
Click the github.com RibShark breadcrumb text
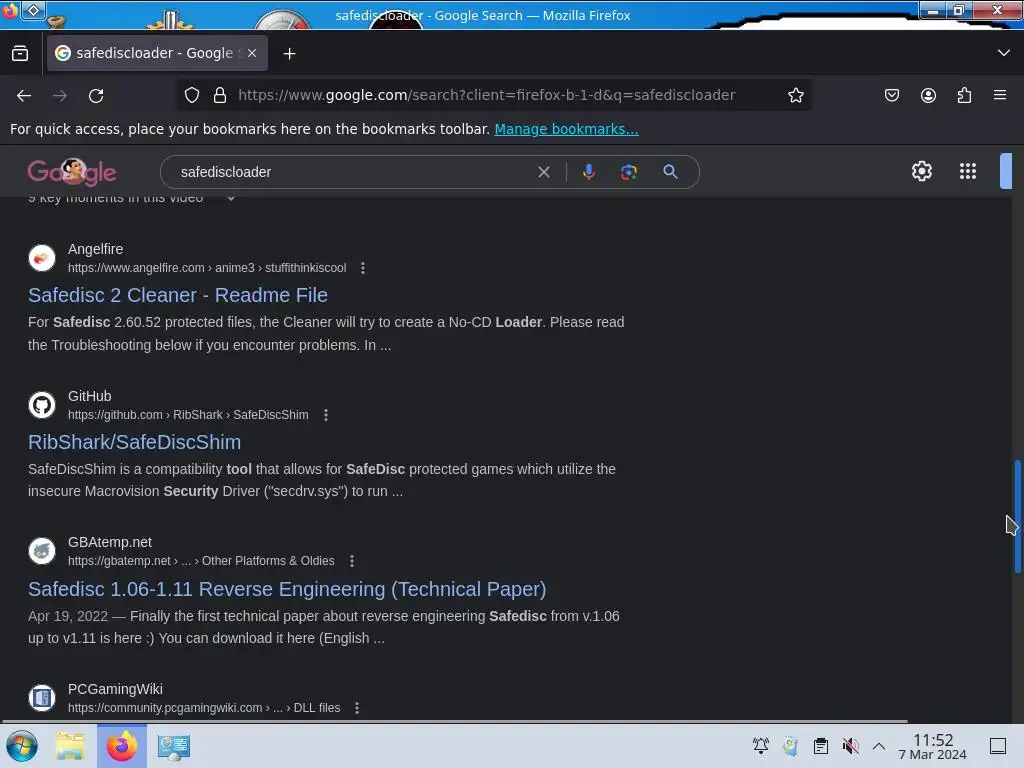pos(188,415)
